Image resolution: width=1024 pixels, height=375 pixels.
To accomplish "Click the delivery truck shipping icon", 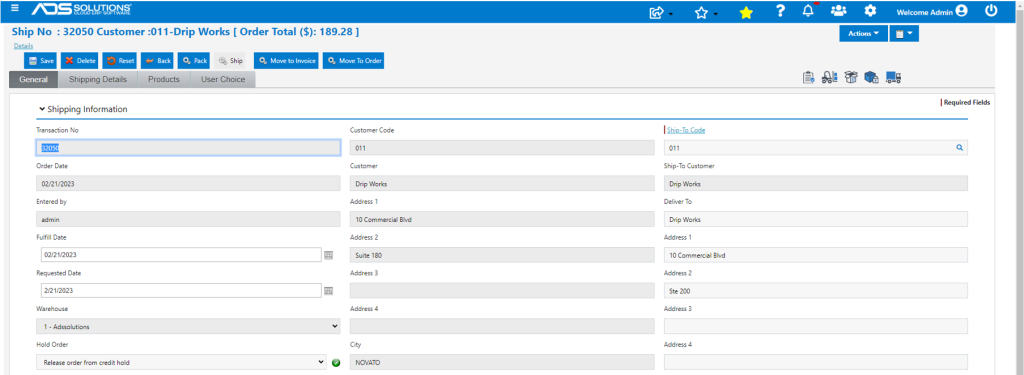I will [x=893, y=78].
